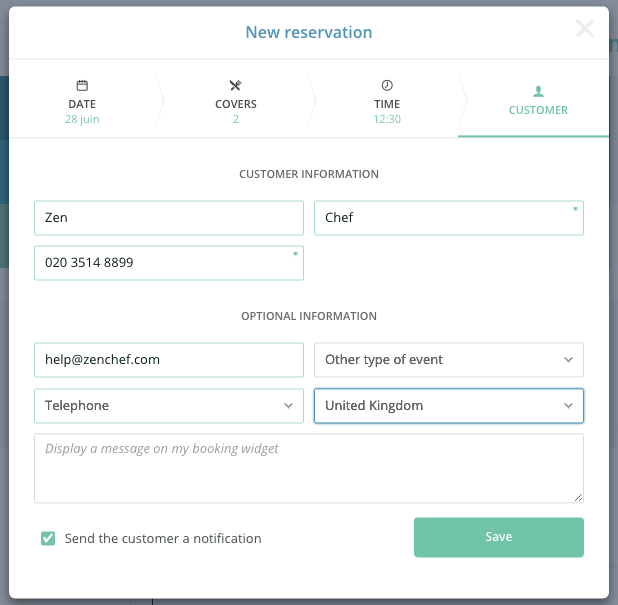618x605 pixels.
Task: Click the last name field containing Chef
Action: (449, 218)
